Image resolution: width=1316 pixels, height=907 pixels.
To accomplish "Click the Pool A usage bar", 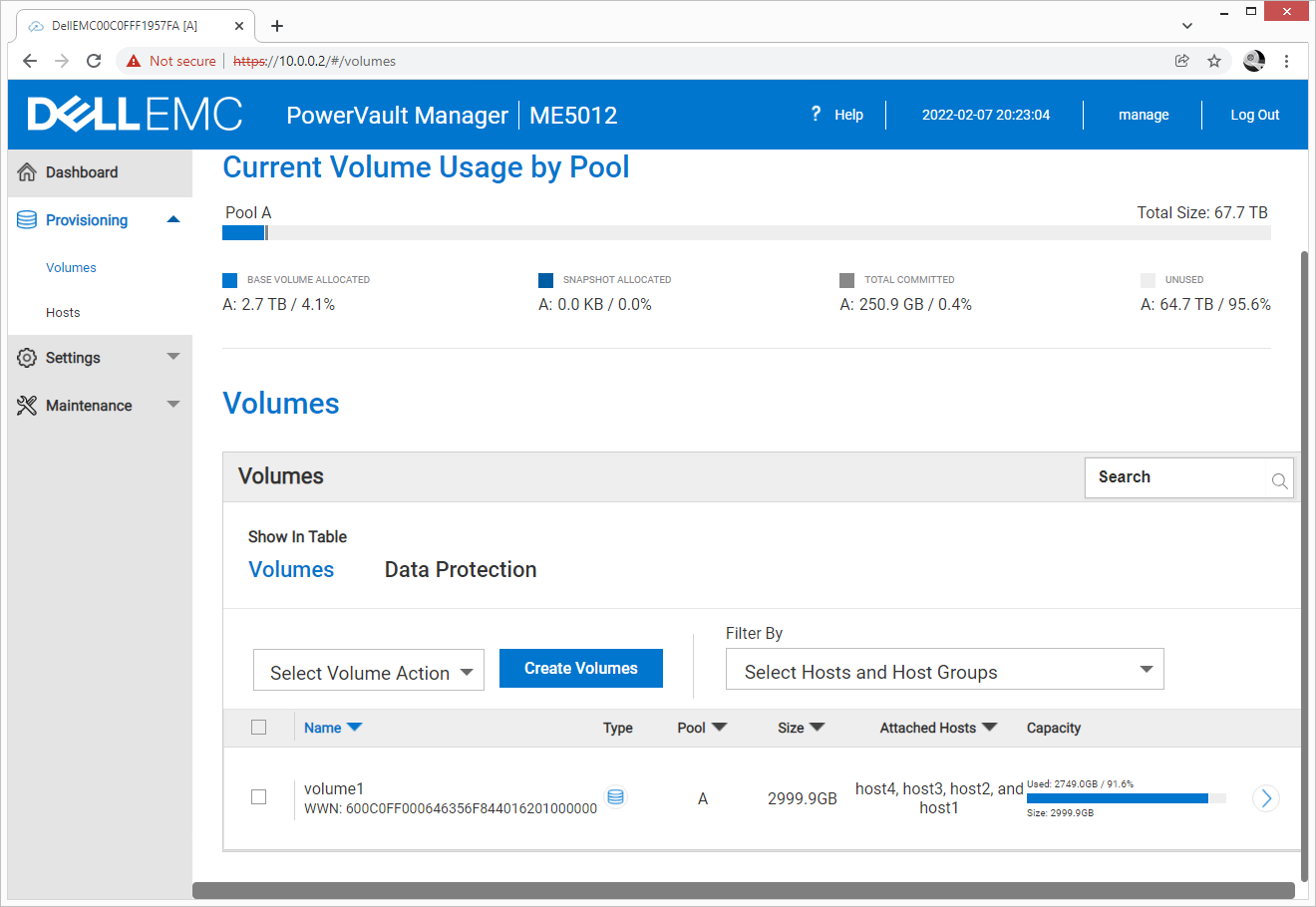I will pos(746,233).
